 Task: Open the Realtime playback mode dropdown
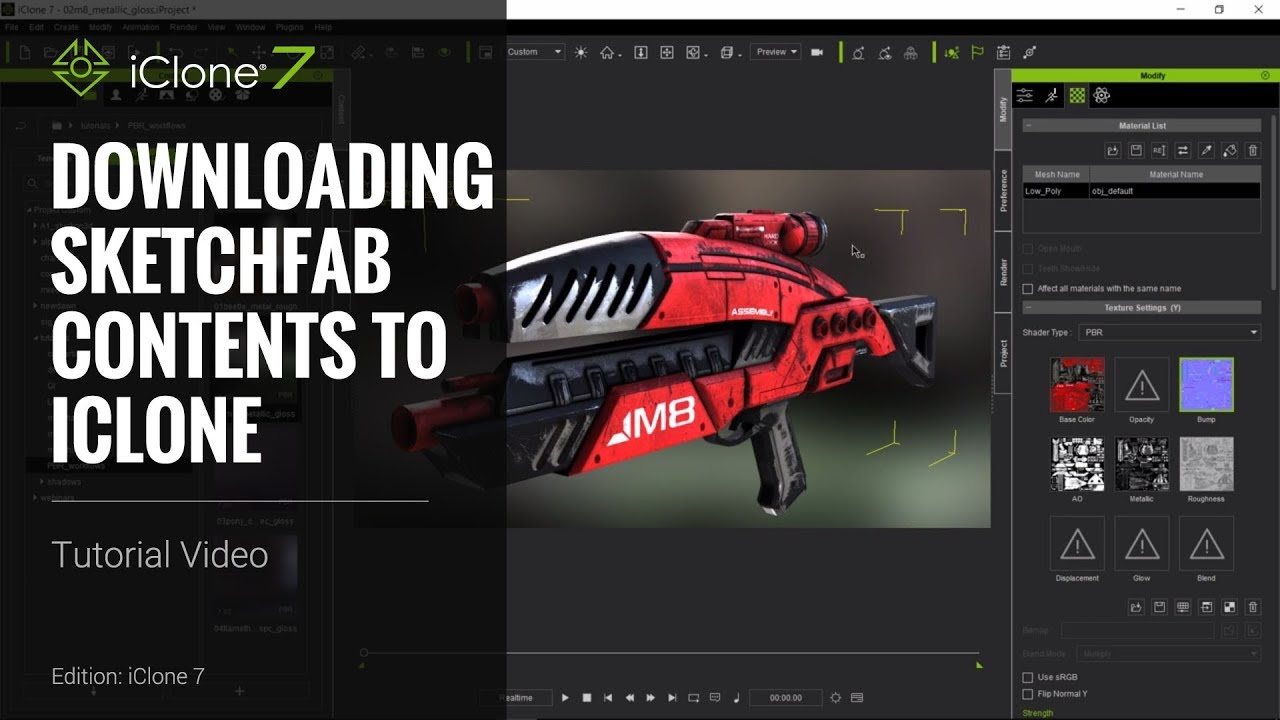517,698
